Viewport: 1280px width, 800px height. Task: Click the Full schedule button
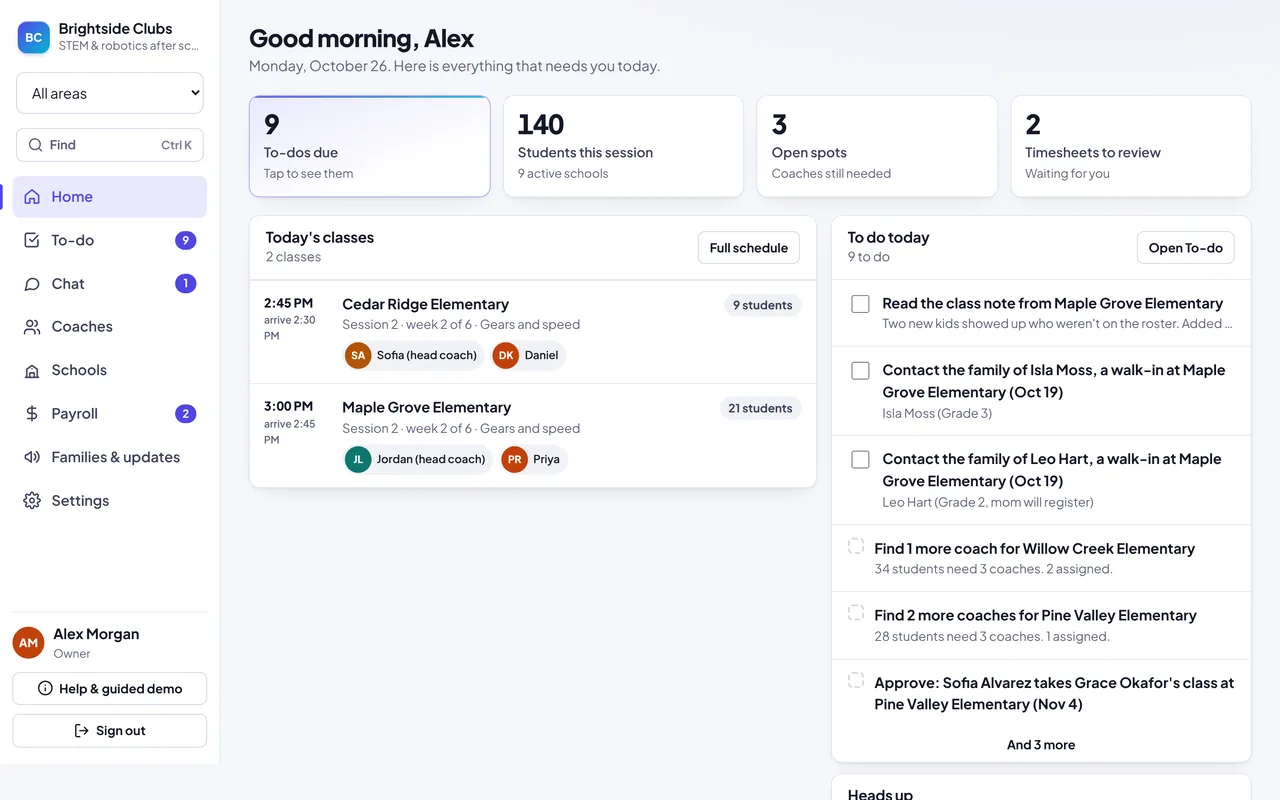tap(749, 248)
